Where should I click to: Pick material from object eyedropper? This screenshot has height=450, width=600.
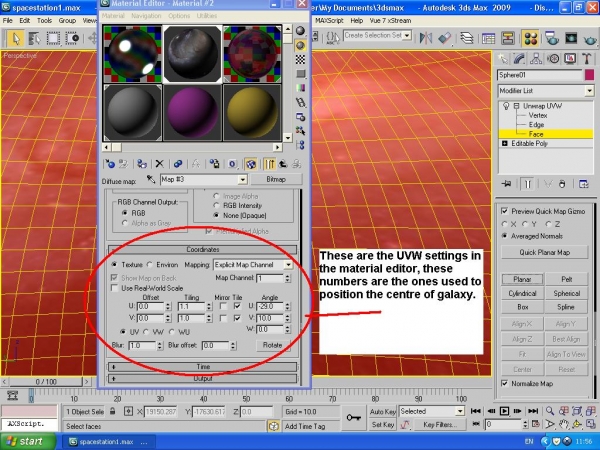tap(150, 179)
